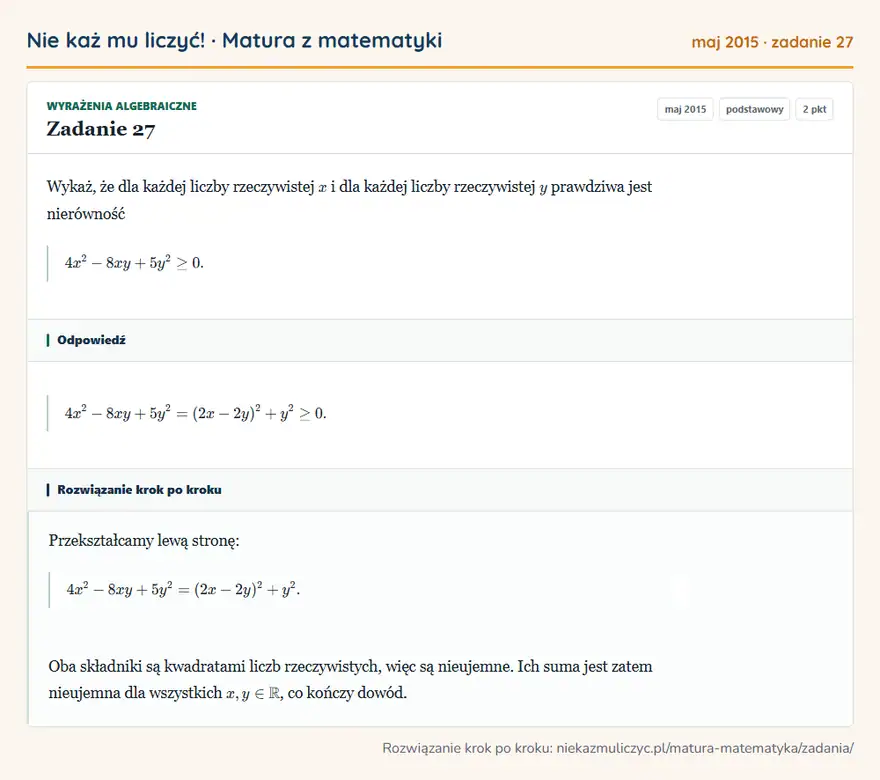880x780 pixels.
Task: Click the solution formula ending '+ y².'
Action: (183, 590)
